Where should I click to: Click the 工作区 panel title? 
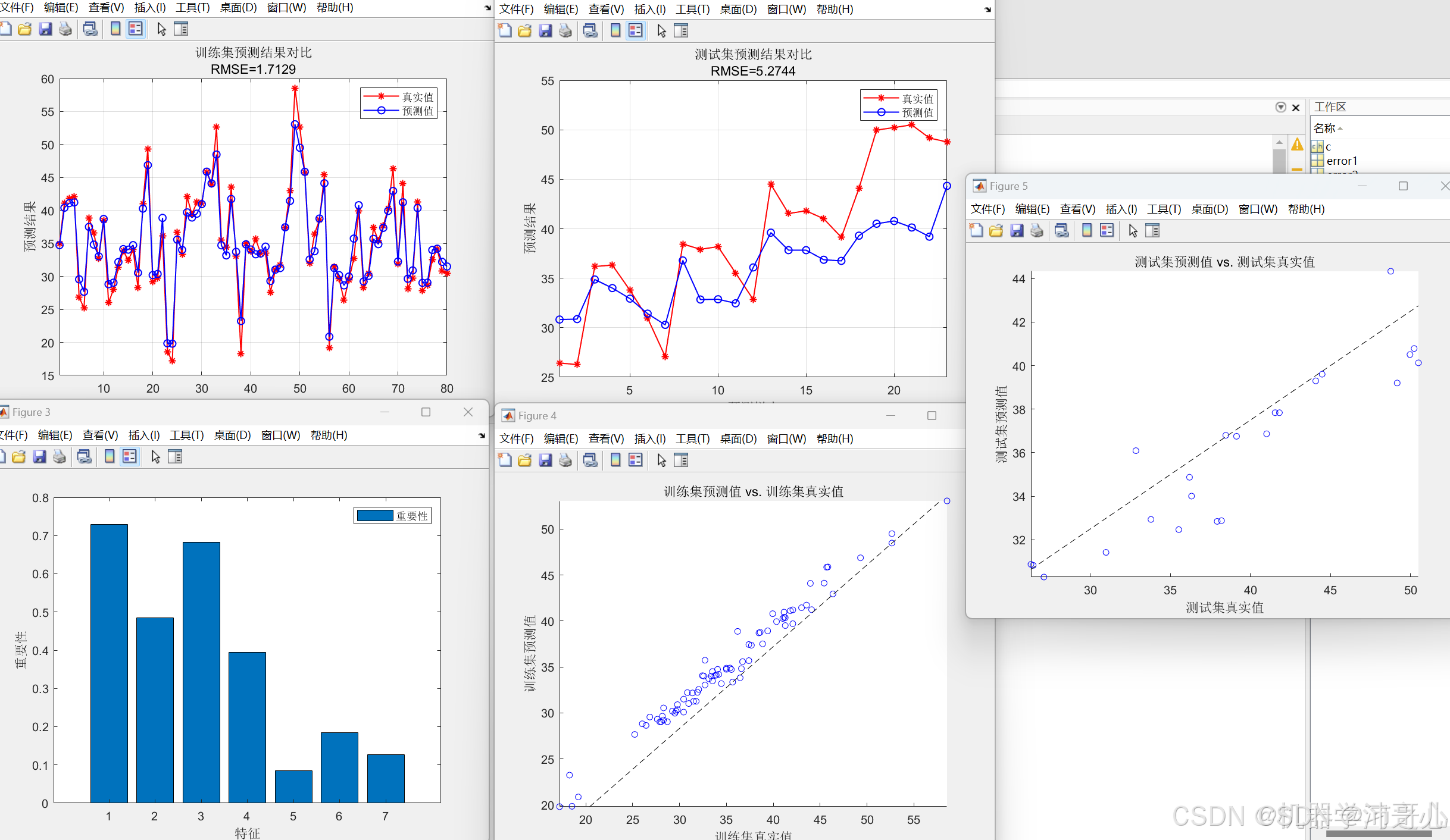(x=1330, y=107)
